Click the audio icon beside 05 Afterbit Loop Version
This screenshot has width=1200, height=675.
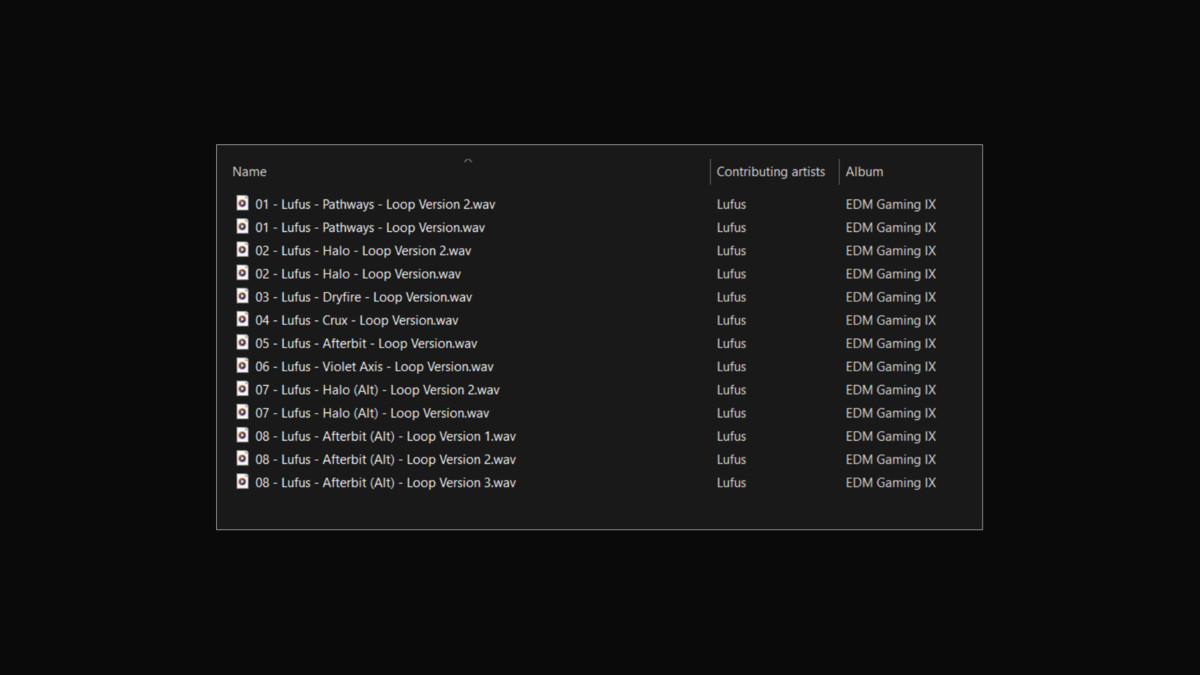point(242,342)
